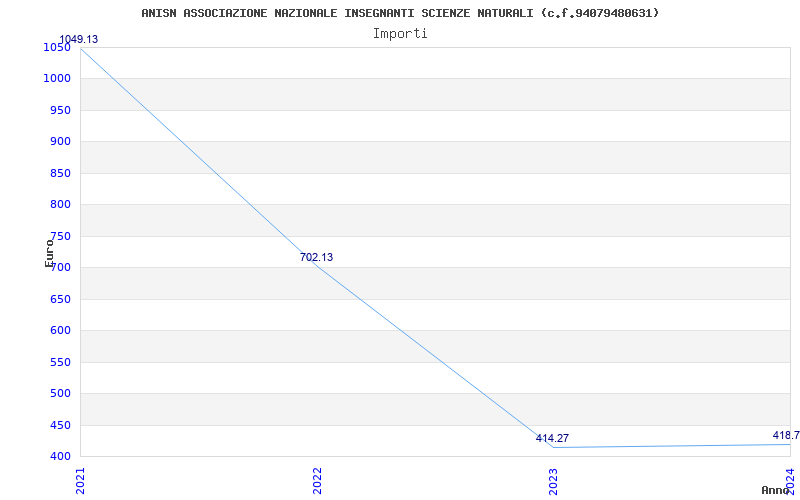The width and height of the screenshot is (800, 500).
Task: Click the 850 y-axis tick
Action: 60,173
